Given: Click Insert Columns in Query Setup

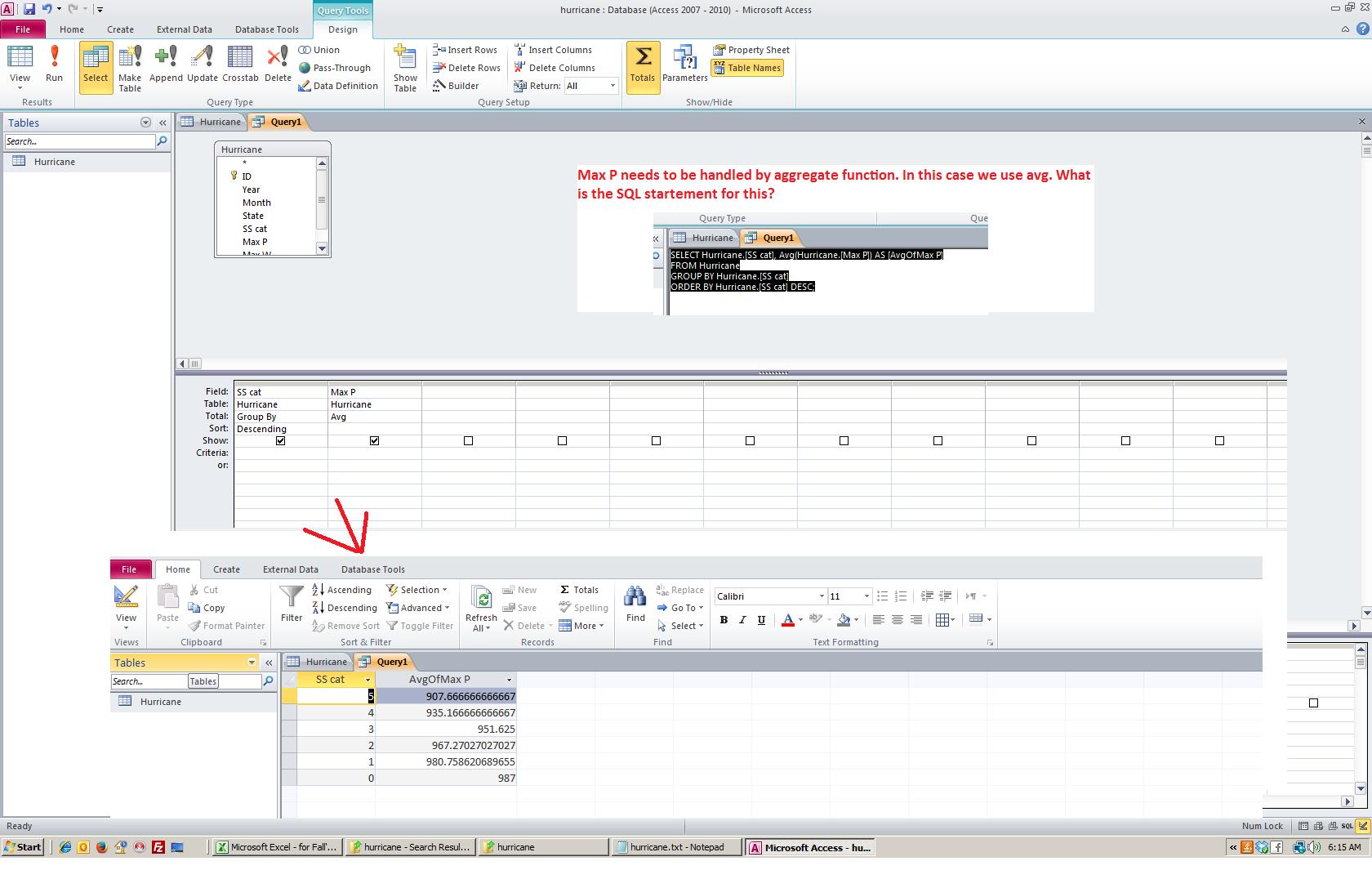Looking at the screenshot, I should coord(553,50).
